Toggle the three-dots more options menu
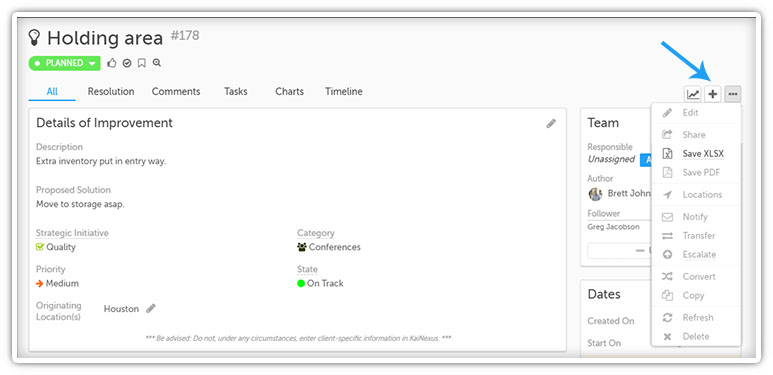Image resolution: width=773 pixels, height=375 pixels. click(x=733, y=94)
